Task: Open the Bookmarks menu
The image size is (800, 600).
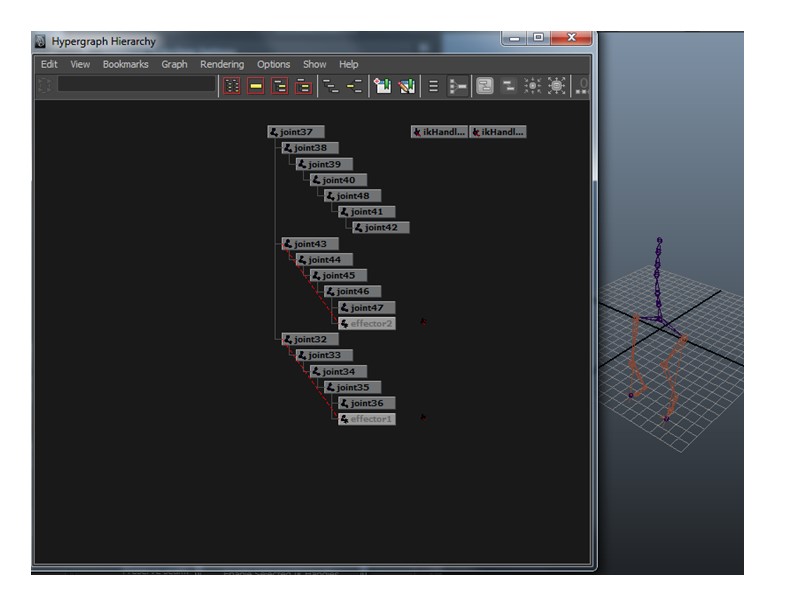Action: 125,64
